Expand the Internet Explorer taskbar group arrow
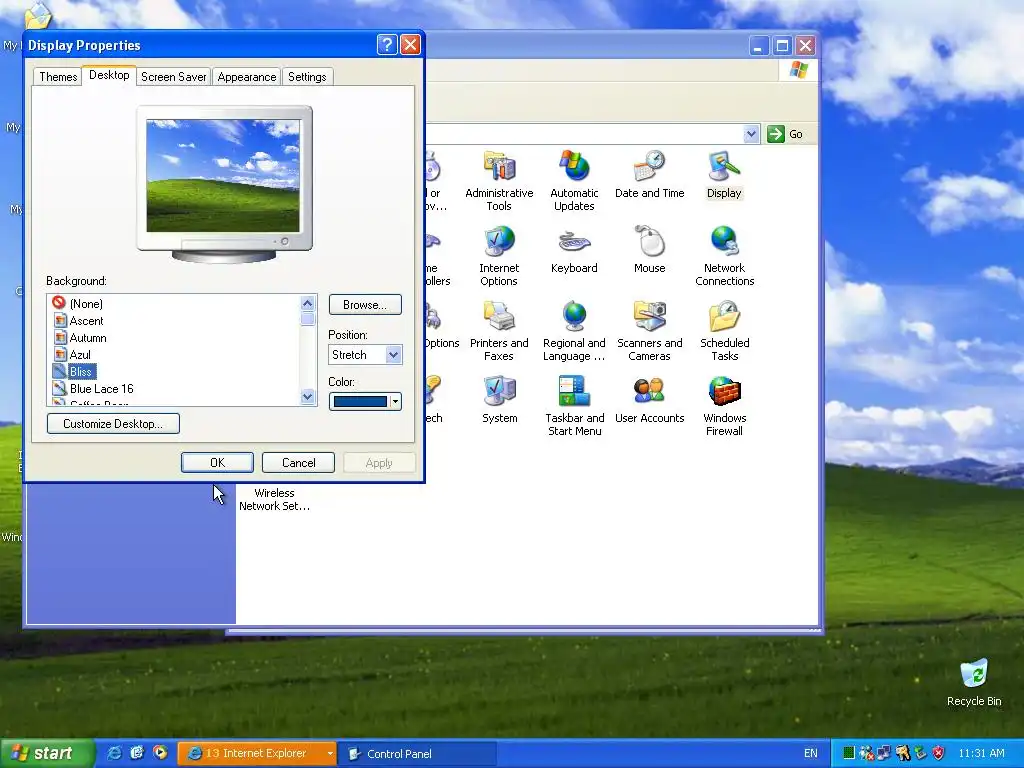The image size is (1024, 768). pyautogui.click(x=330, y=754)
